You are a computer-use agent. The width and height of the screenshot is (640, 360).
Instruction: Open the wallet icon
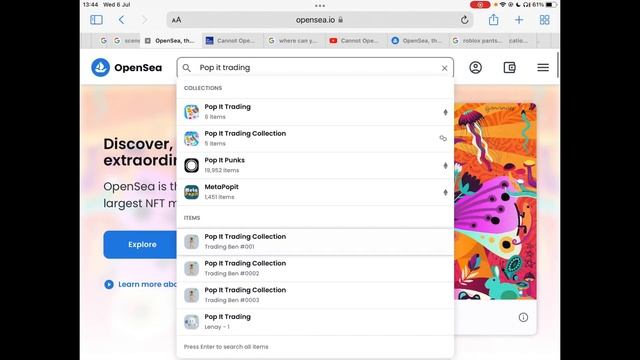pyautogui.click(x=509, y=67)
